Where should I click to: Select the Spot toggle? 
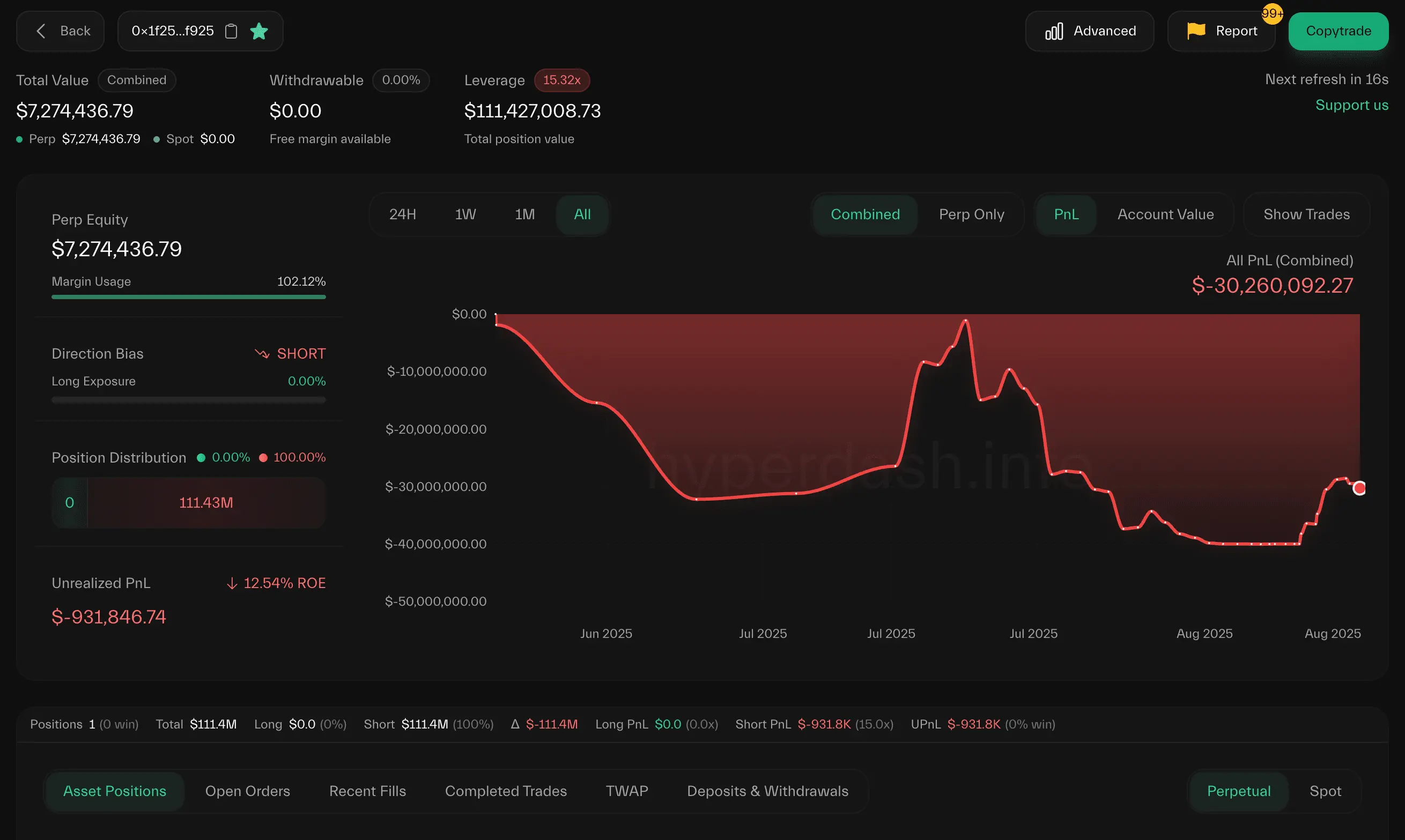(x=1325, y=791)
